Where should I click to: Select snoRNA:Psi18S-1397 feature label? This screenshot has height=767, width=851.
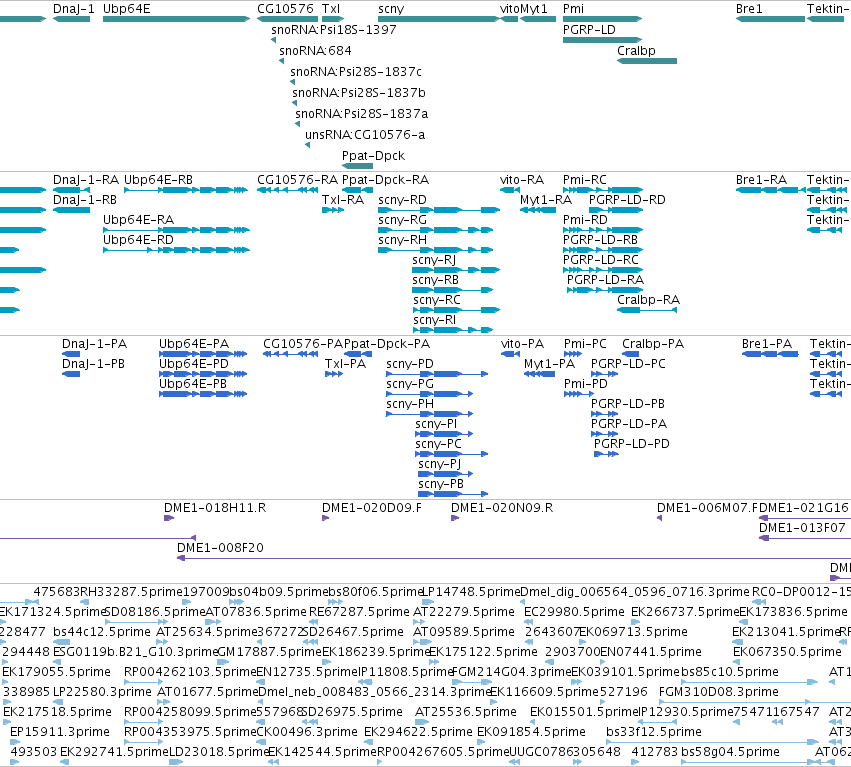(x=334, y=29)
